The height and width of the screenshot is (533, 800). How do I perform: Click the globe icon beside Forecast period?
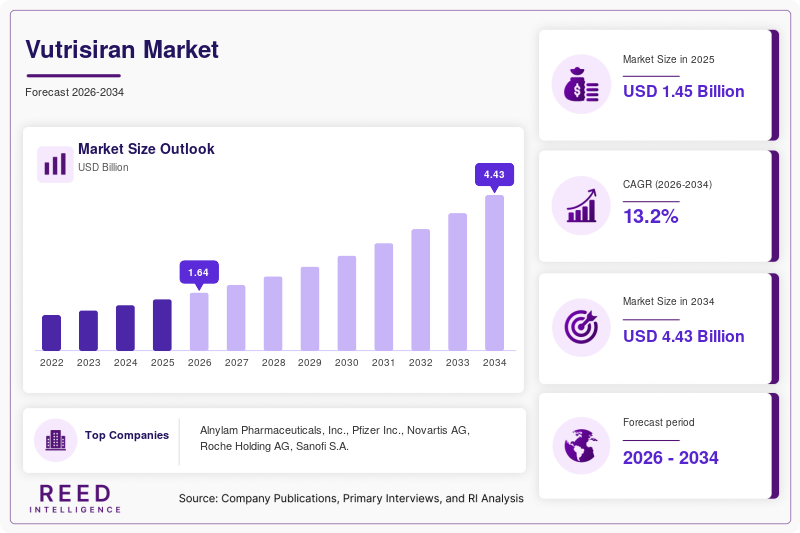pyautogui.click(x=581, y=446)
